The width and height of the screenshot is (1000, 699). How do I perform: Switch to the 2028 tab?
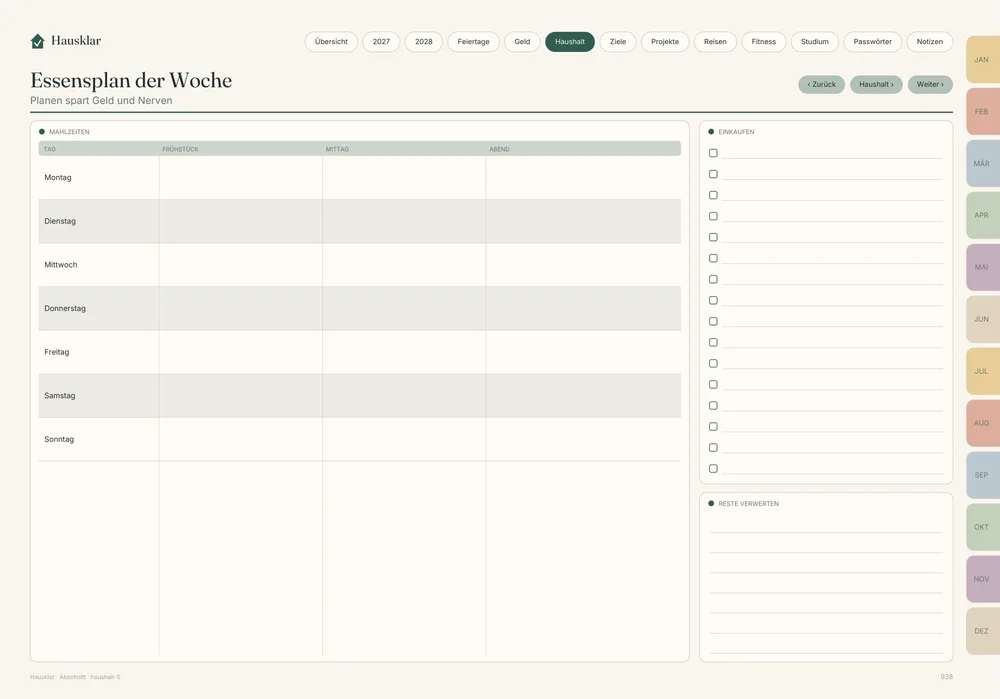point(423,41)
